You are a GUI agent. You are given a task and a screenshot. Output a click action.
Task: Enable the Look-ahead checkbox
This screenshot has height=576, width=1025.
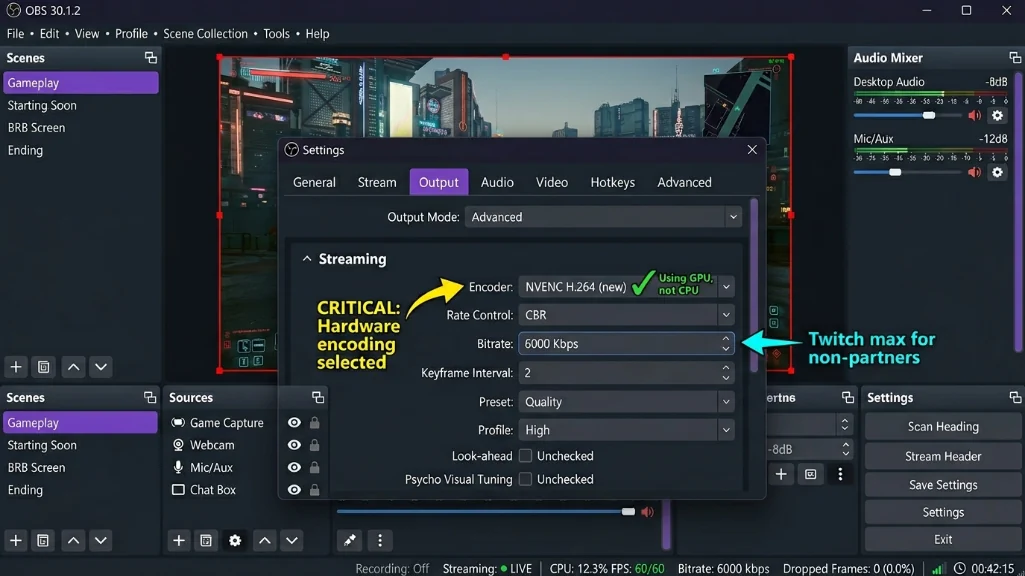tap(525, 456)
